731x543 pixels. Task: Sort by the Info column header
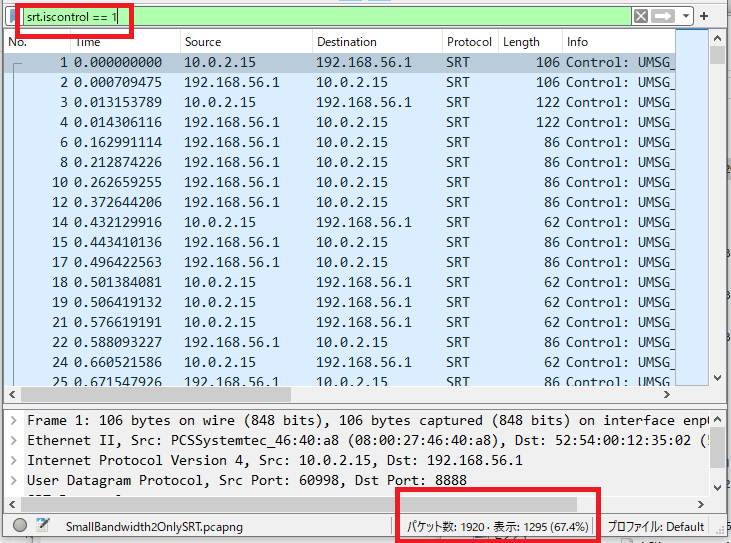pos(618,42)
